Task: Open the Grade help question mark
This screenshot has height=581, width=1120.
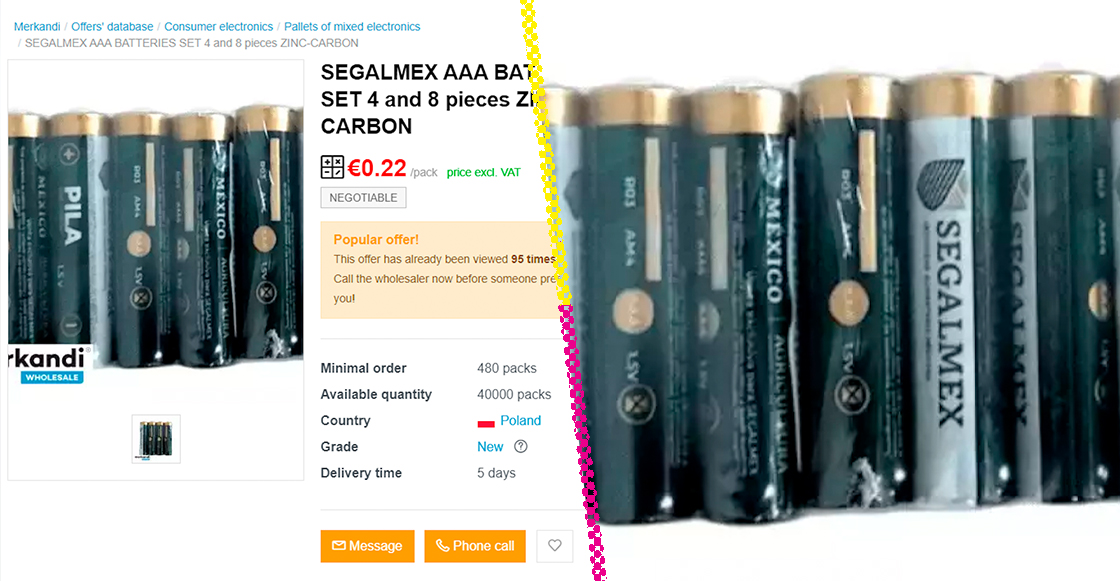Action: tap(521, 447)
